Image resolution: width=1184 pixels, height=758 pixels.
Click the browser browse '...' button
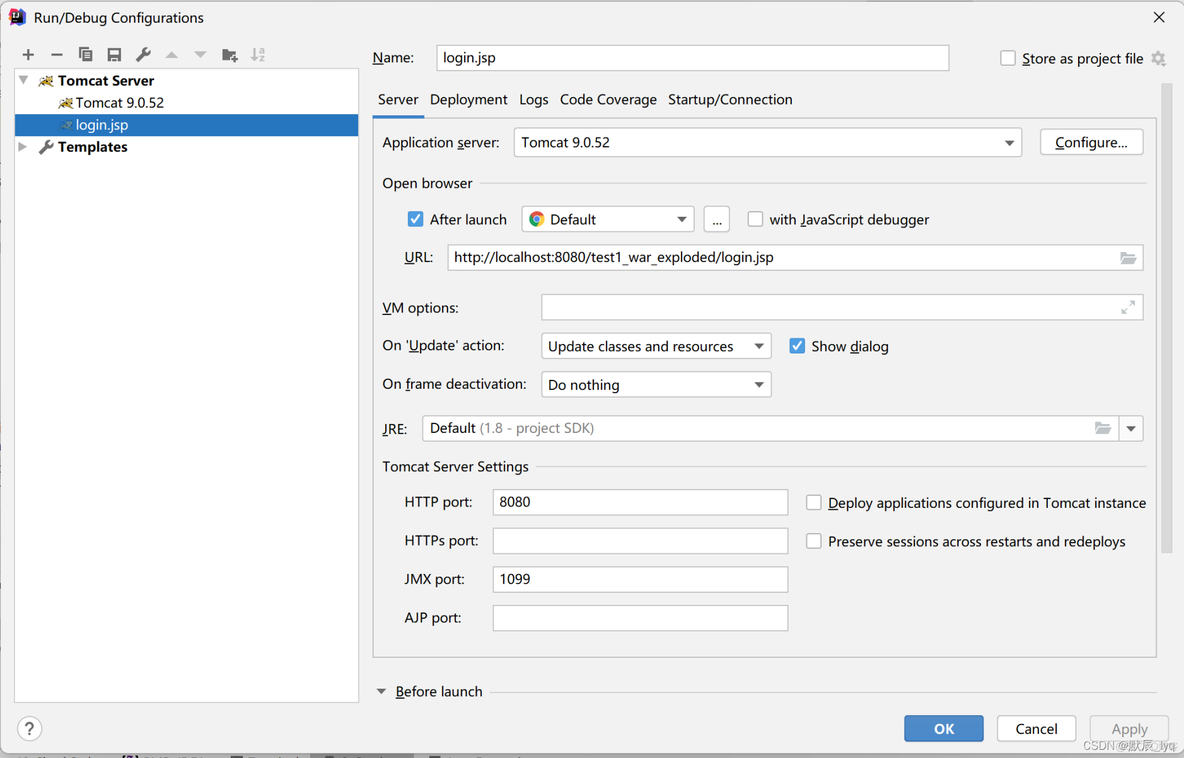click(717, 219)
